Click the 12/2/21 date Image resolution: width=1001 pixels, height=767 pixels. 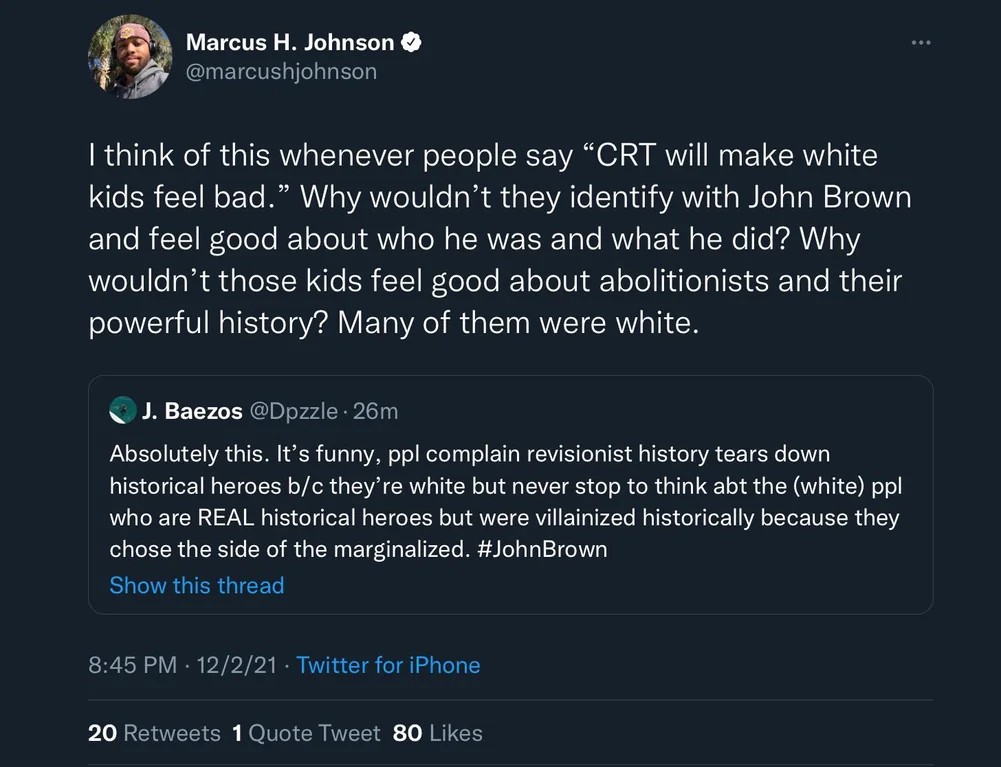point(238,665)
